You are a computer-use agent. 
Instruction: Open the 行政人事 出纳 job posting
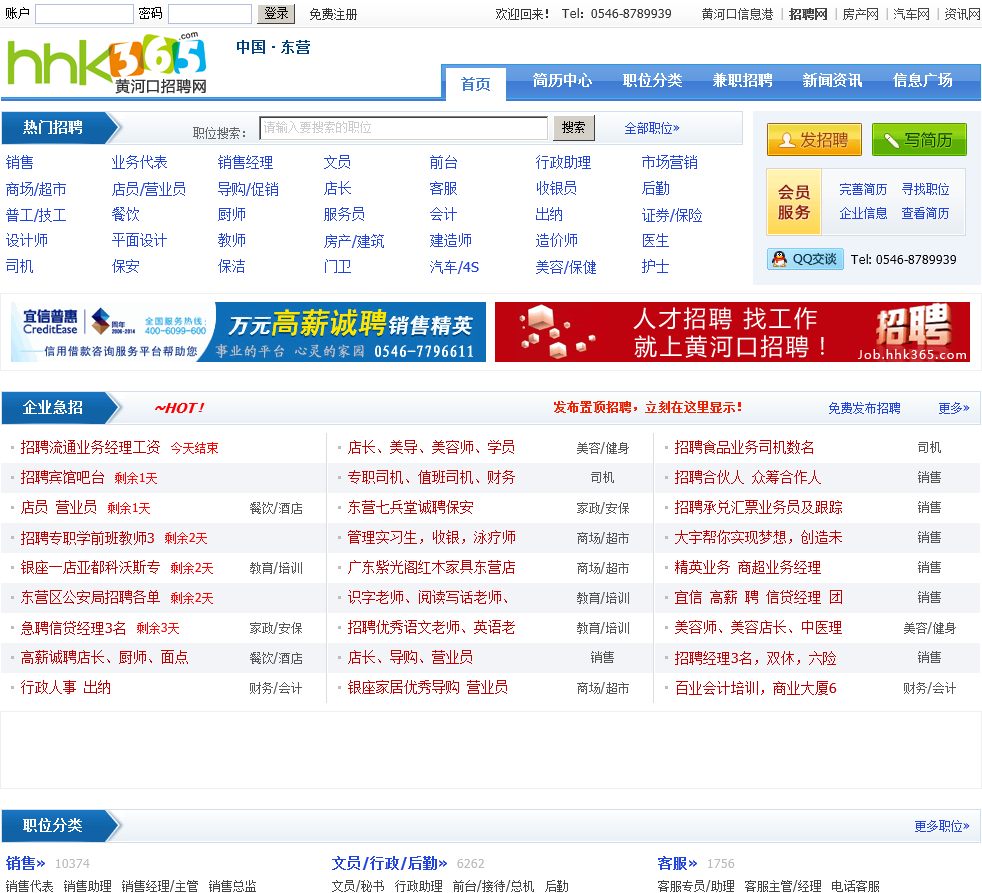tap(66, 688)
